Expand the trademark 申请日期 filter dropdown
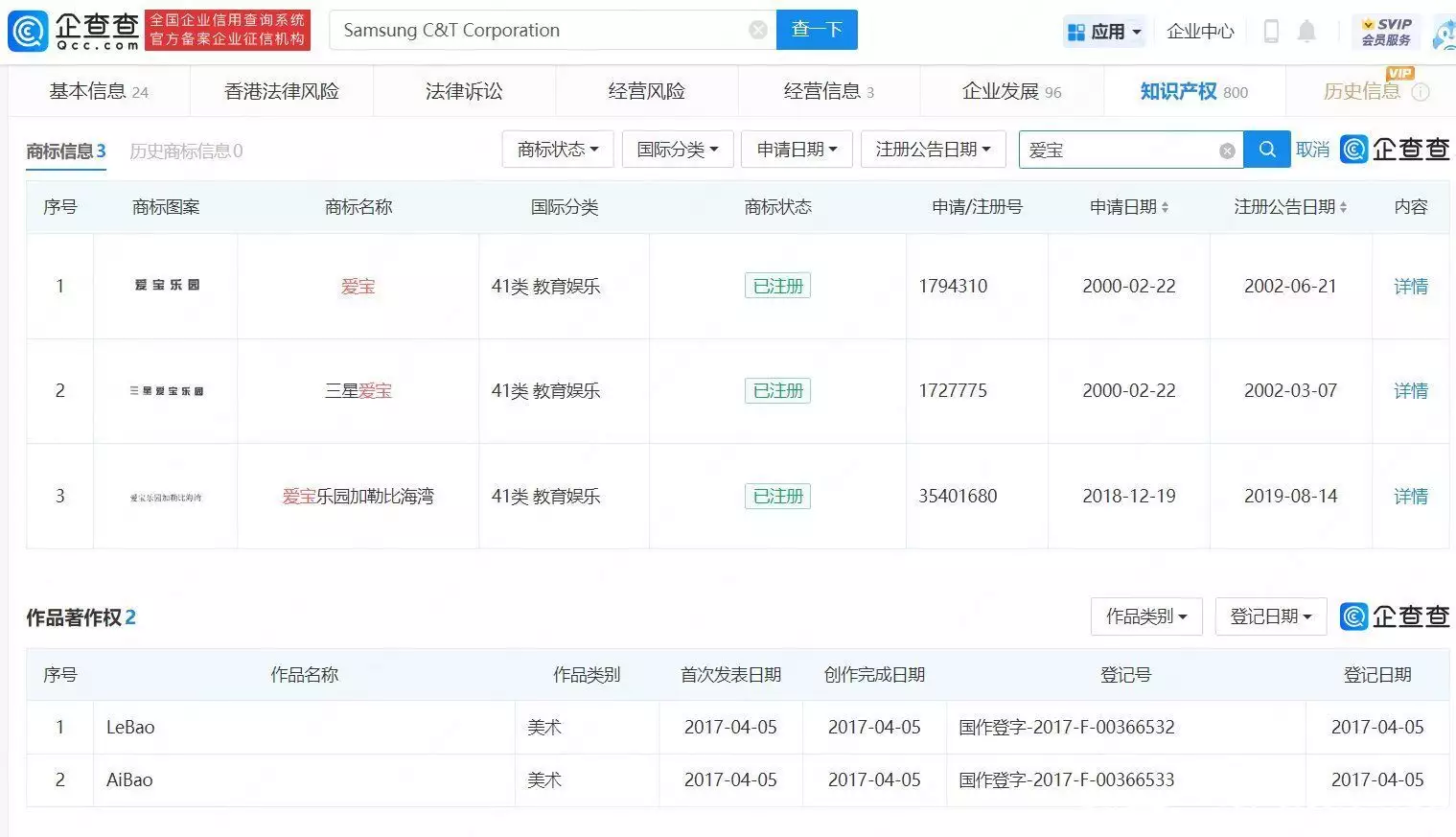The image size is (1456, 837). 797,150
